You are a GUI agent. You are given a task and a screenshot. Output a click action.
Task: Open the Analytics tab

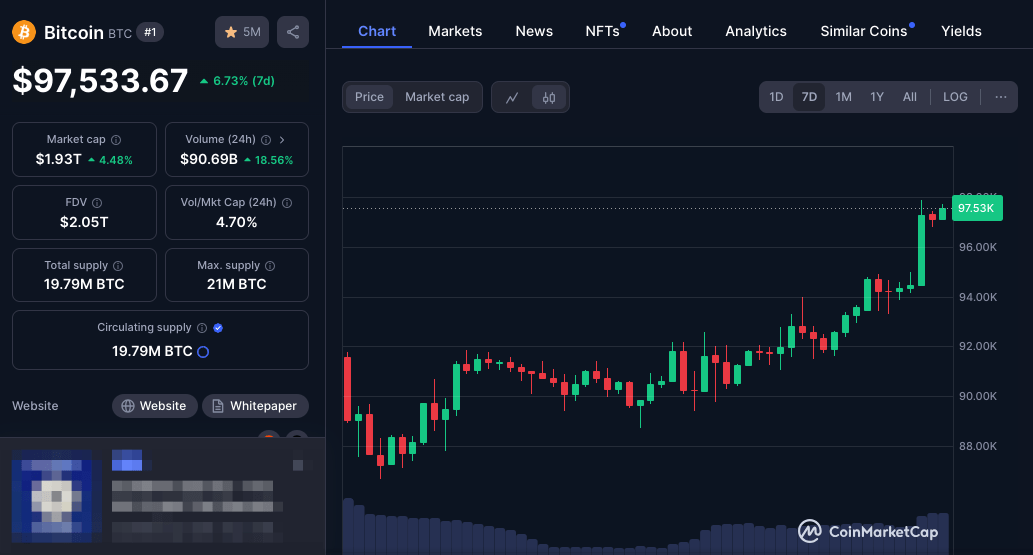click(756, 31)
